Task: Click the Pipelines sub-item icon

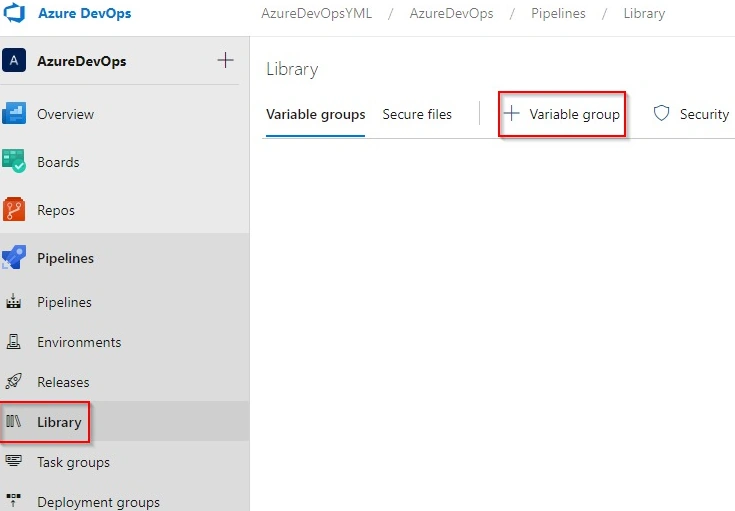Action: 14,301
